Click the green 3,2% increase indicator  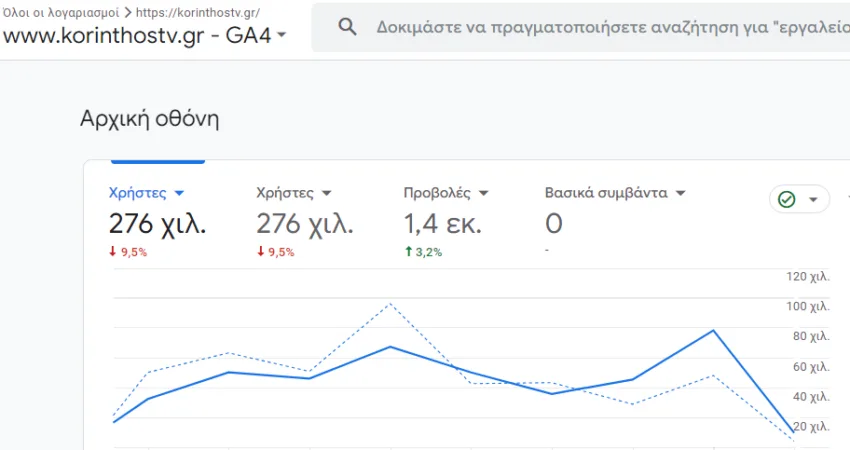tap(423, 252)
